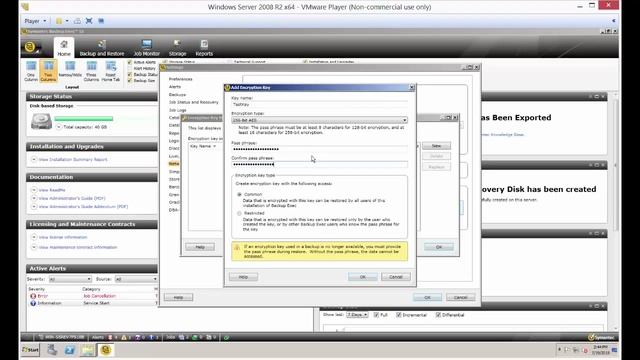640x360 pixels.
Task: Open the Source filter dropdown
Action: pyautogui.click(x=136, y=279)
